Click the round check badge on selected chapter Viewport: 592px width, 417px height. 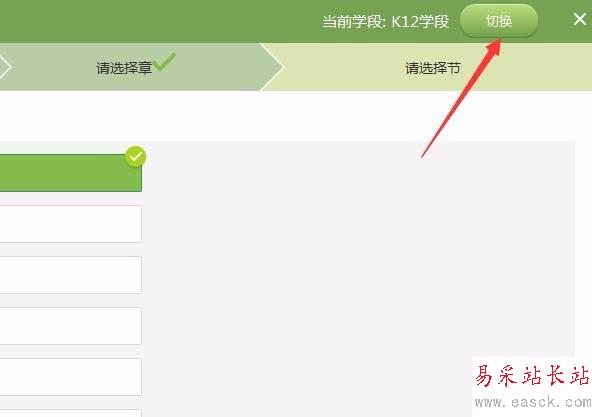pos(136,156)
